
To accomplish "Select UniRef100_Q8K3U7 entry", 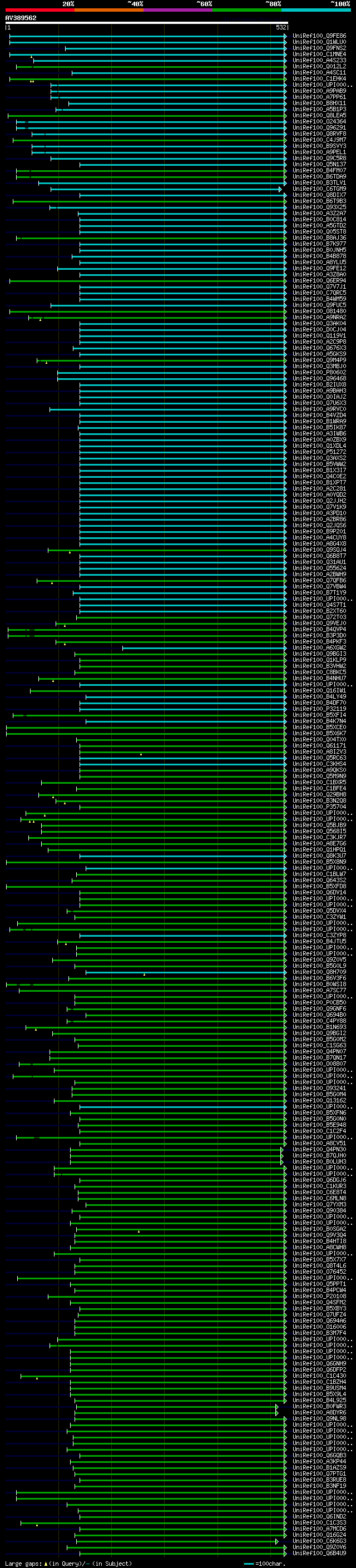I will (x=319, y=856).
